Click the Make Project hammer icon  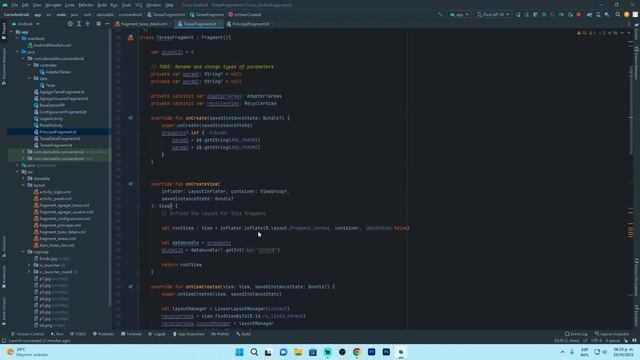[440, 14]
